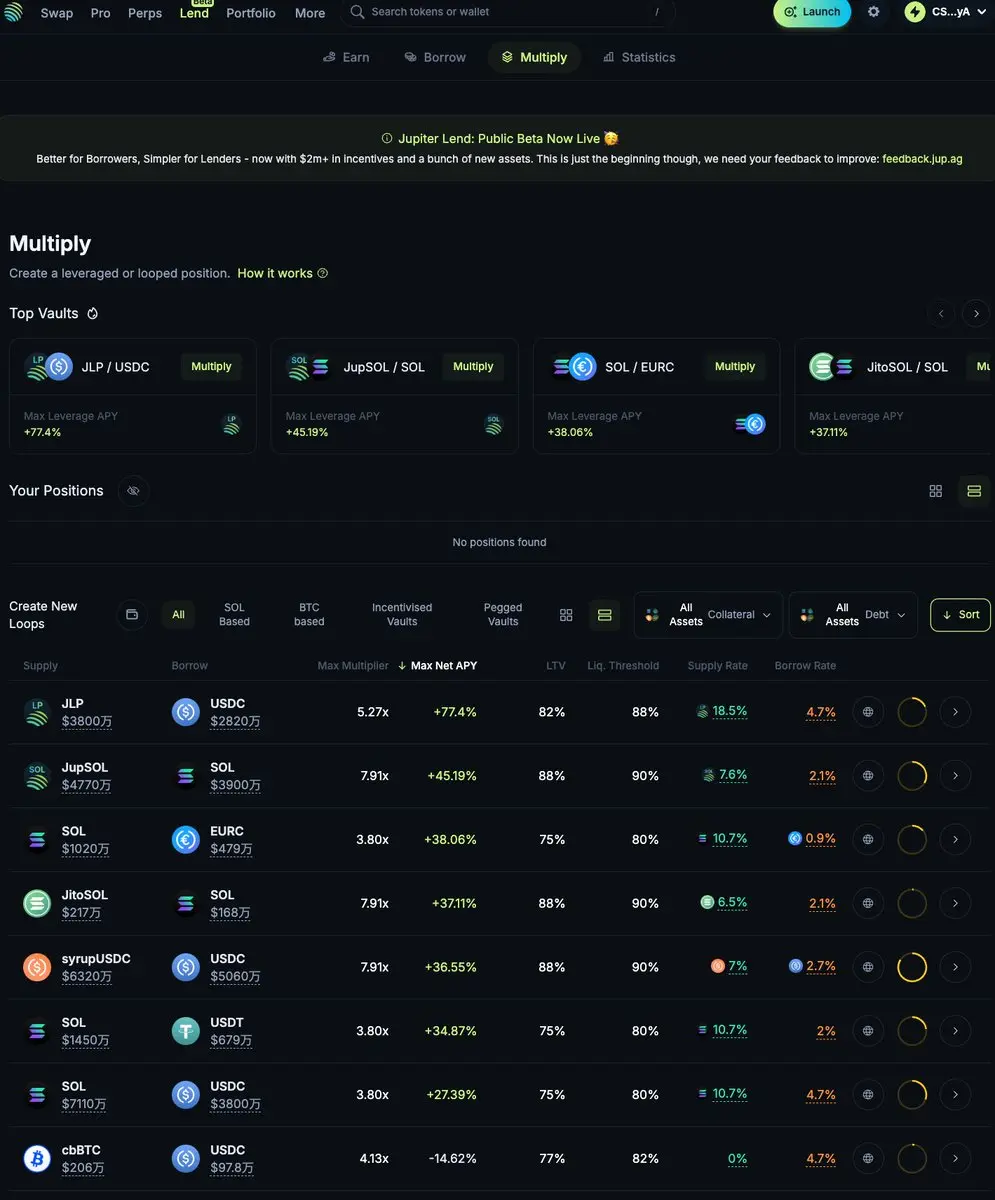Image resolution: width=995 pixels, height=1200 pixels.
Task: Click globe icon in JitoSOL row
Action: [868, 903]
